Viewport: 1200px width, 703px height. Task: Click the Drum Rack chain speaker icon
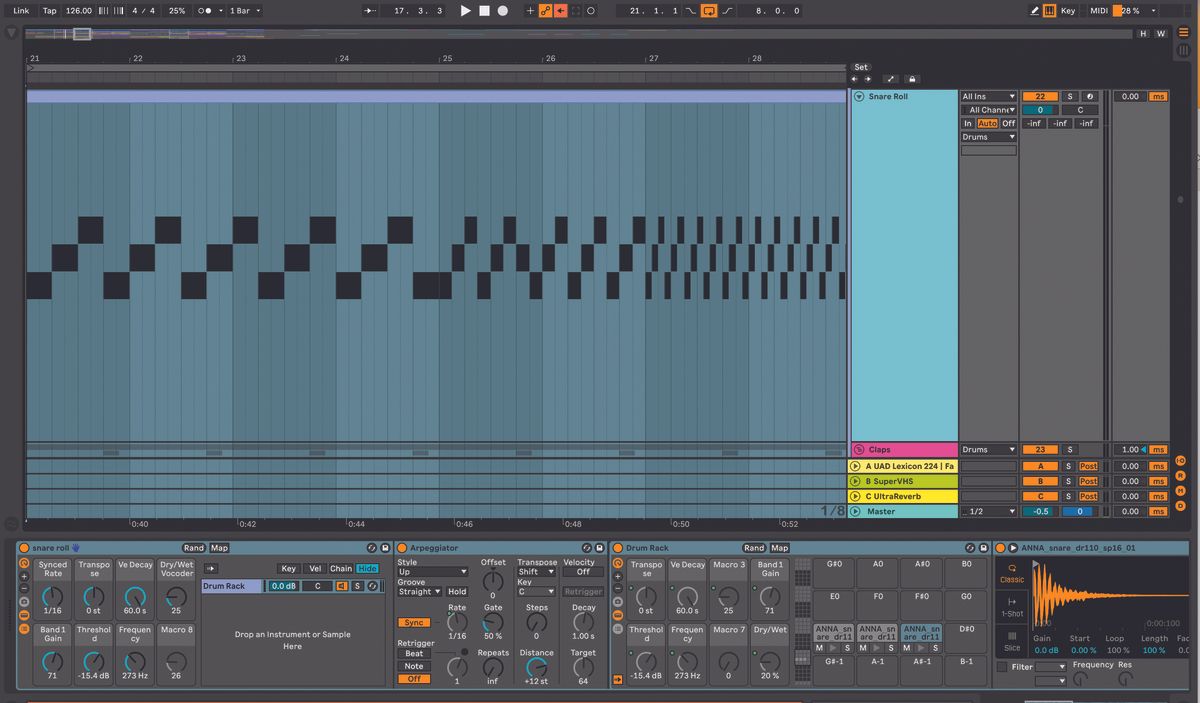tap(341, 586)
